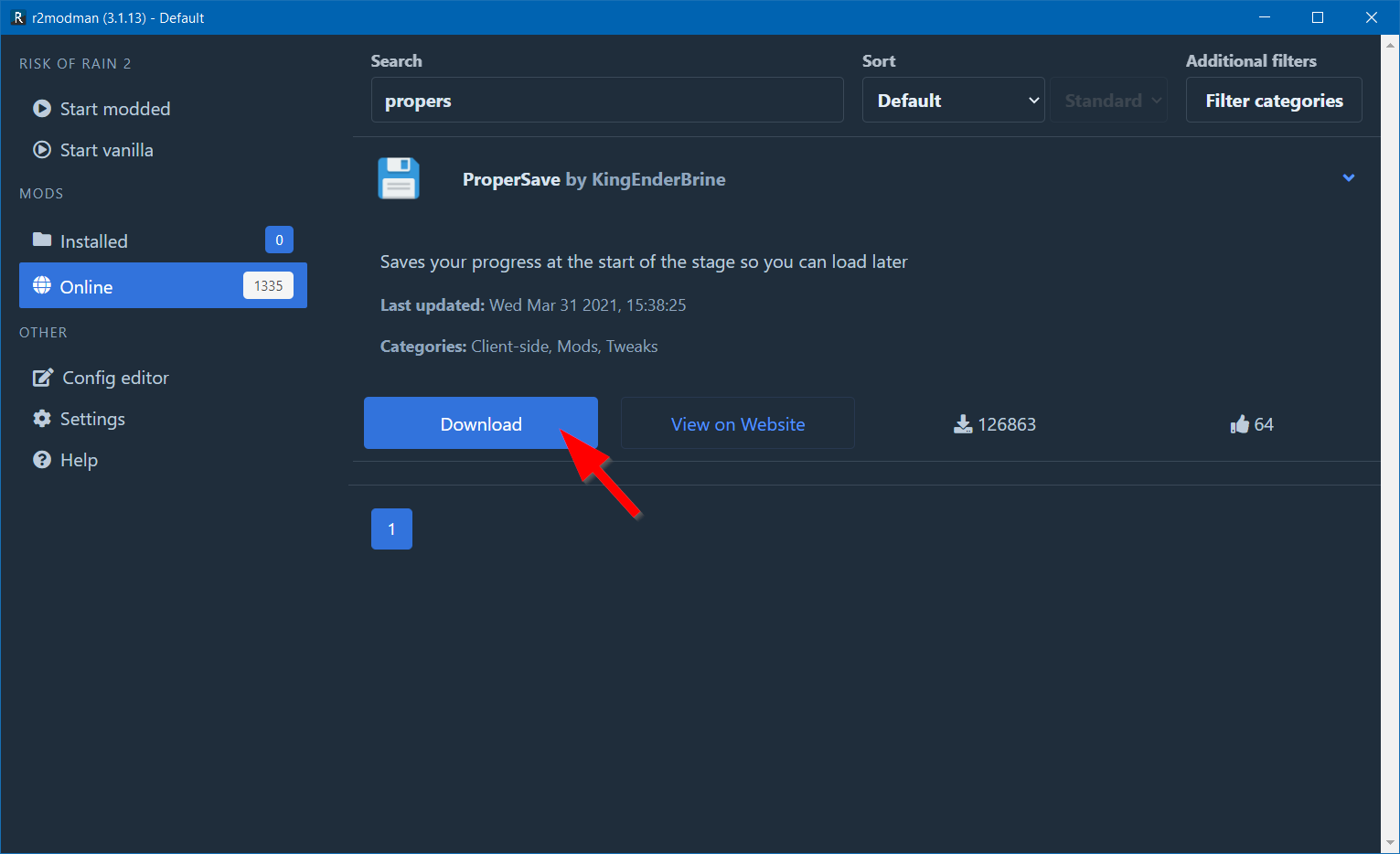Click the scrollbar down arrow

point(1391,843)
